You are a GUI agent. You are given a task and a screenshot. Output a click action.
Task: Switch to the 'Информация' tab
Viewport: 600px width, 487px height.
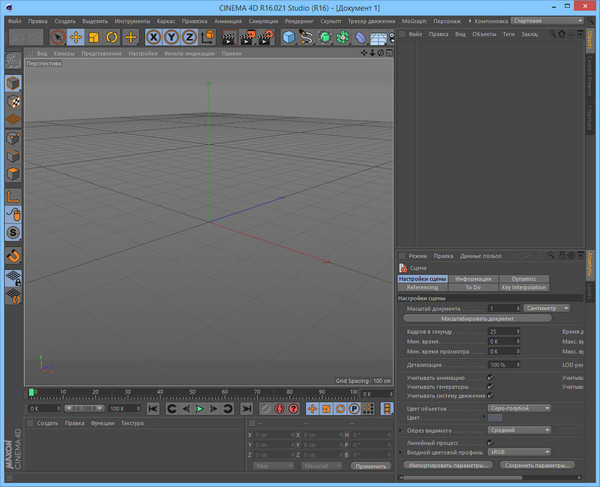coord(473,279)
